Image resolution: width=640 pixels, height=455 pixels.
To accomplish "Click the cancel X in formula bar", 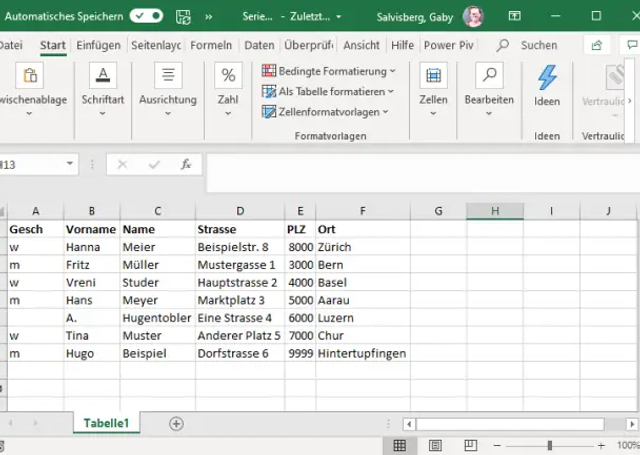I will pyautogui.click(x=122, y=164).
